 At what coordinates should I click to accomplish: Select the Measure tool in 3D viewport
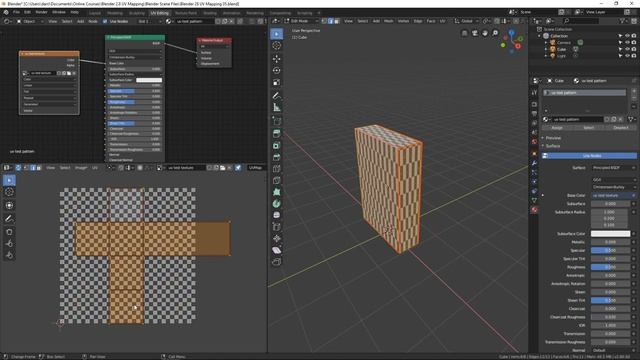[x=276, y=108]
